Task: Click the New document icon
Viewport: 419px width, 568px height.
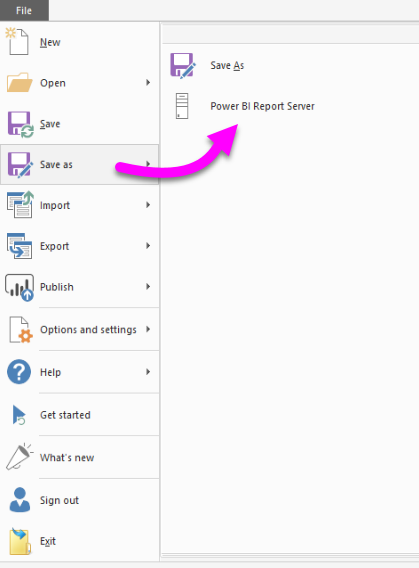Action: point(17,42)
